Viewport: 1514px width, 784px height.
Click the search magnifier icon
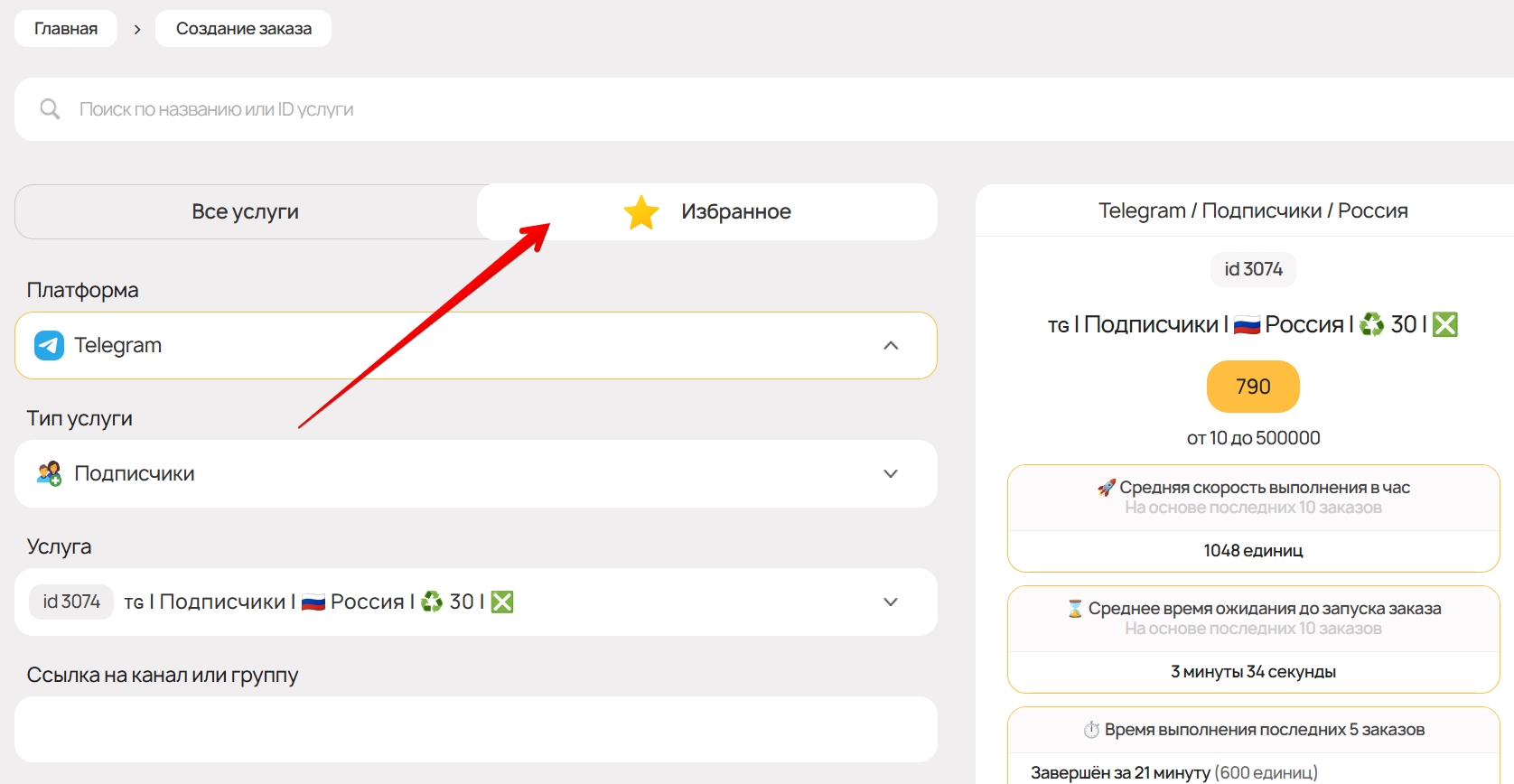50,109
